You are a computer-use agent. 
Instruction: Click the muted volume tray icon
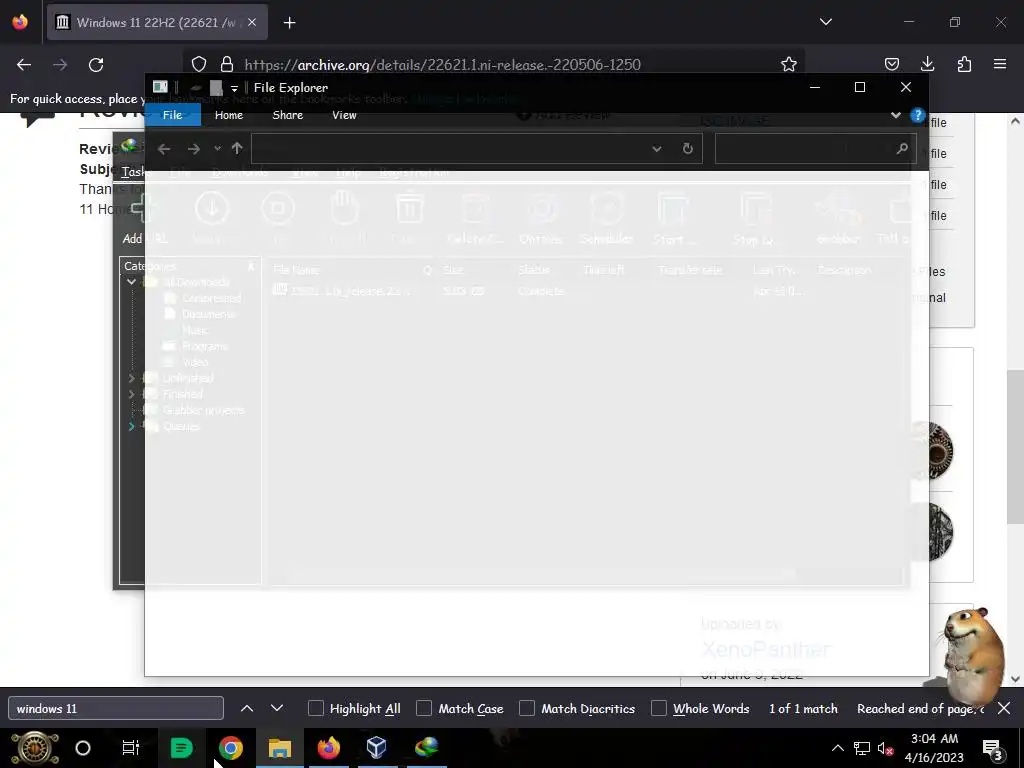[885, 748]
